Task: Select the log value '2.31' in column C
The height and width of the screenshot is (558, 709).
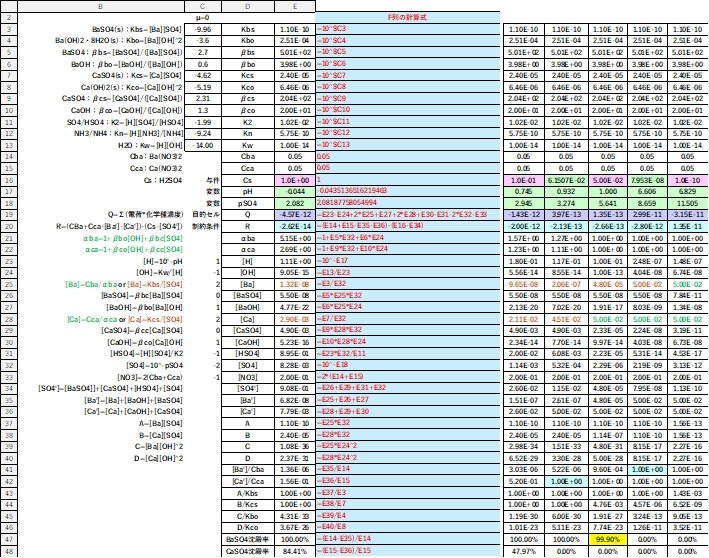Action: pyautogui.click(x=203, y=98)
